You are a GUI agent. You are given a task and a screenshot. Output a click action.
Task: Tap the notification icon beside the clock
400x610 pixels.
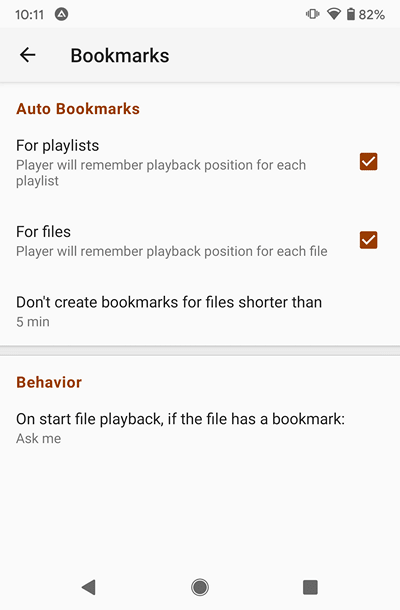(x=61, y=14)
